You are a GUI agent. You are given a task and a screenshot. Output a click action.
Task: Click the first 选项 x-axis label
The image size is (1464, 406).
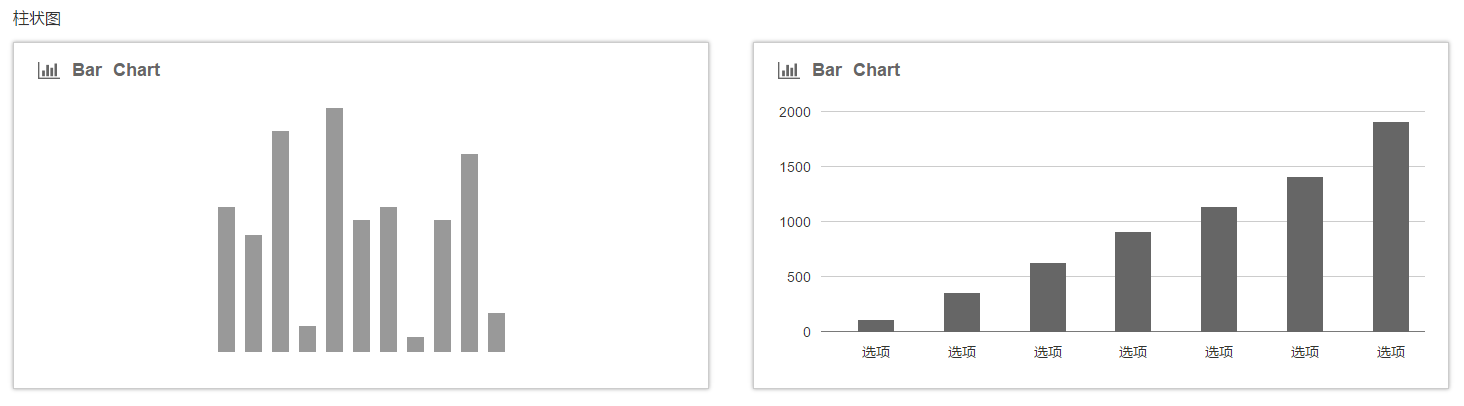pyautogui.click(x=876, y=352)
